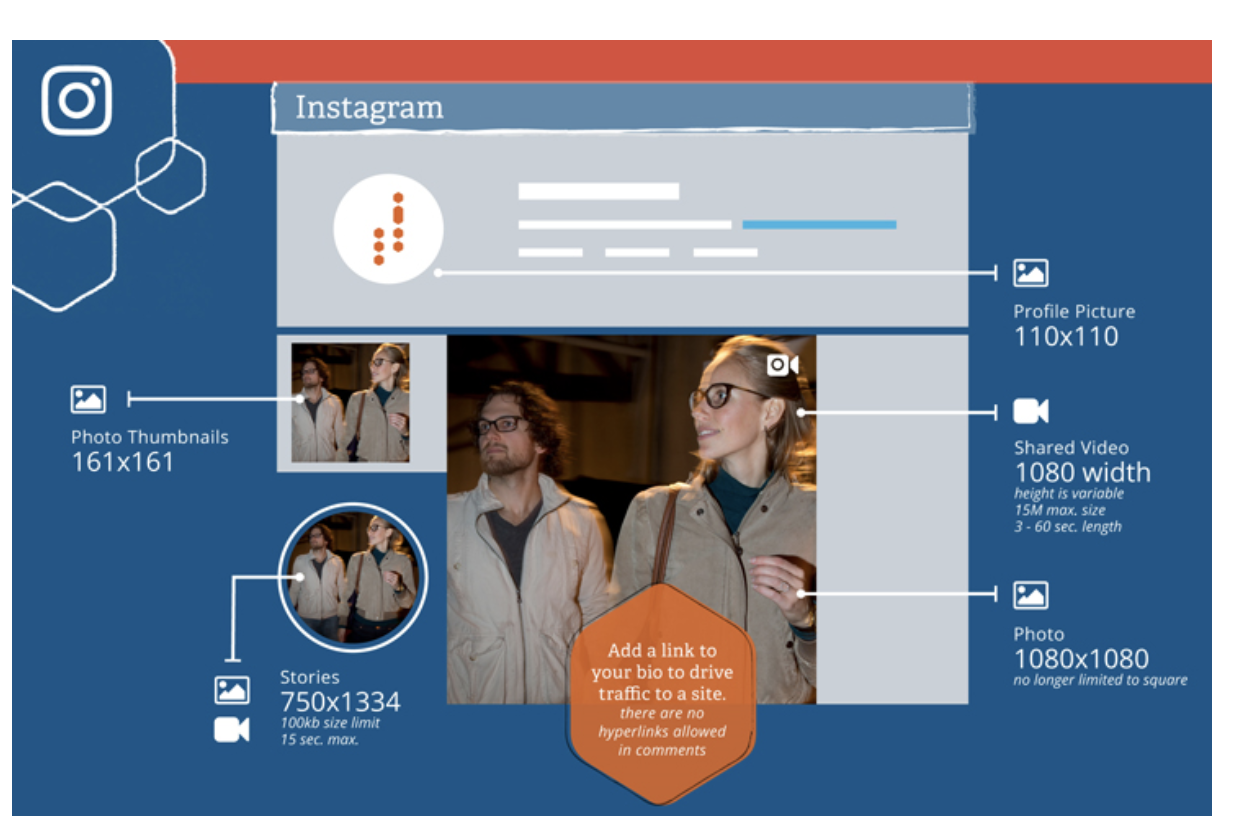The width and height of the screenshot is (1238, 834).
Task: Click the white username placeholder bar
Action: pos(598,191)
